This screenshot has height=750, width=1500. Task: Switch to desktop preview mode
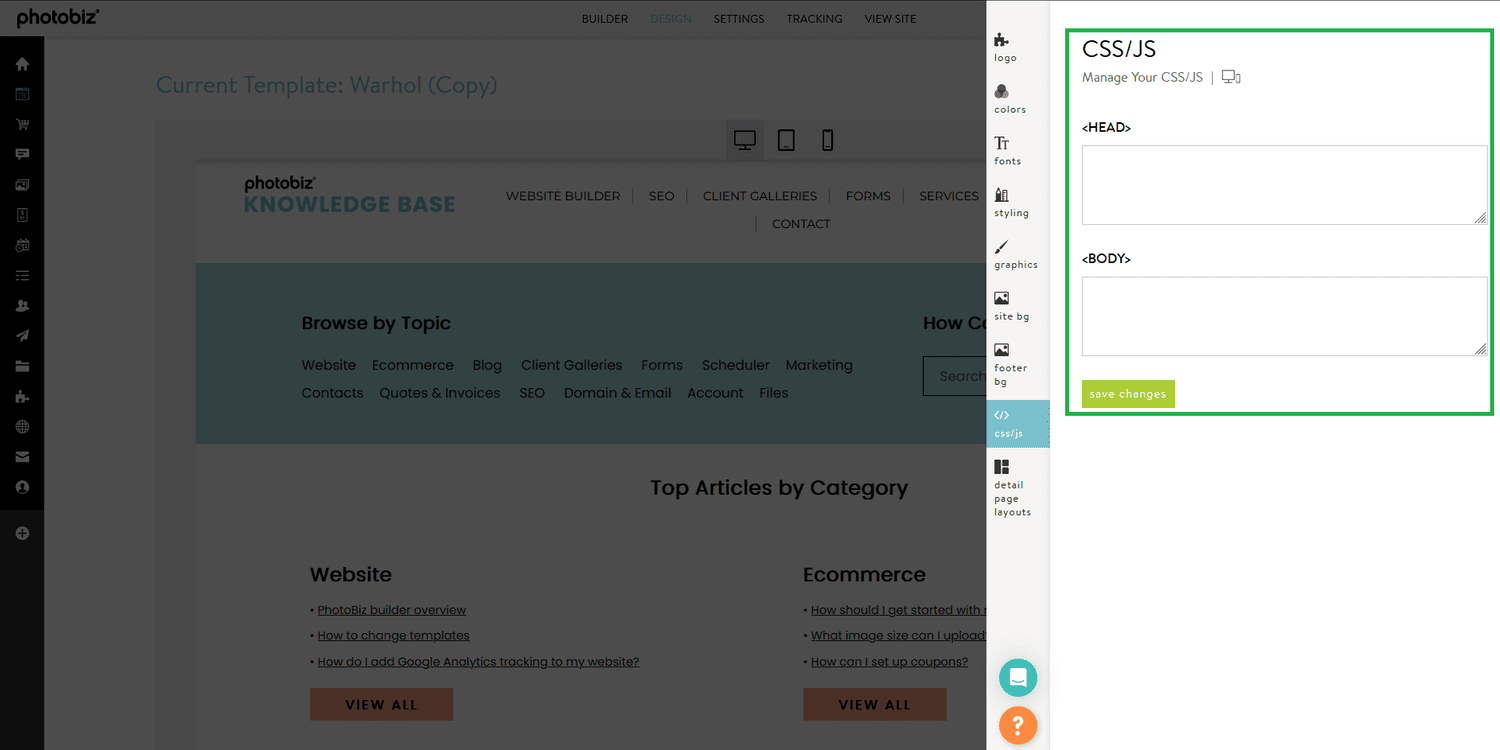tap(744, 140)
